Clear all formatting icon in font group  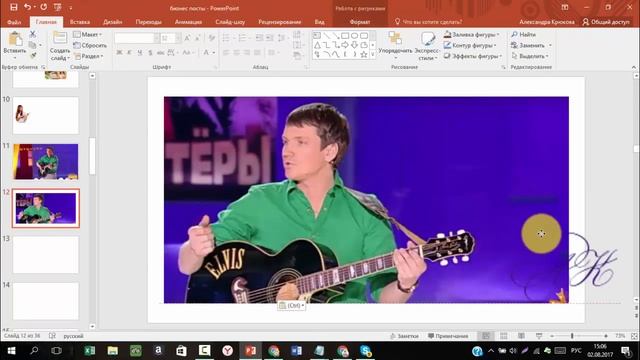(211, 38)
